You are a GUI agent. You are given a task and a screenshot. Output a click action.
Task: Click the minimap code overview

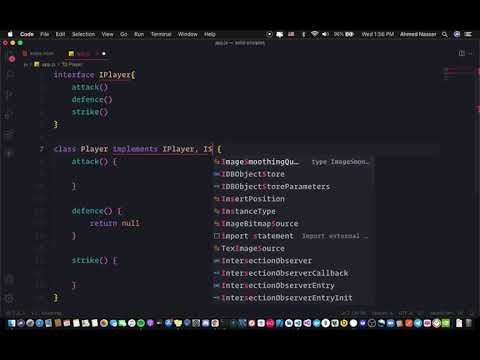tap(458, 74)
